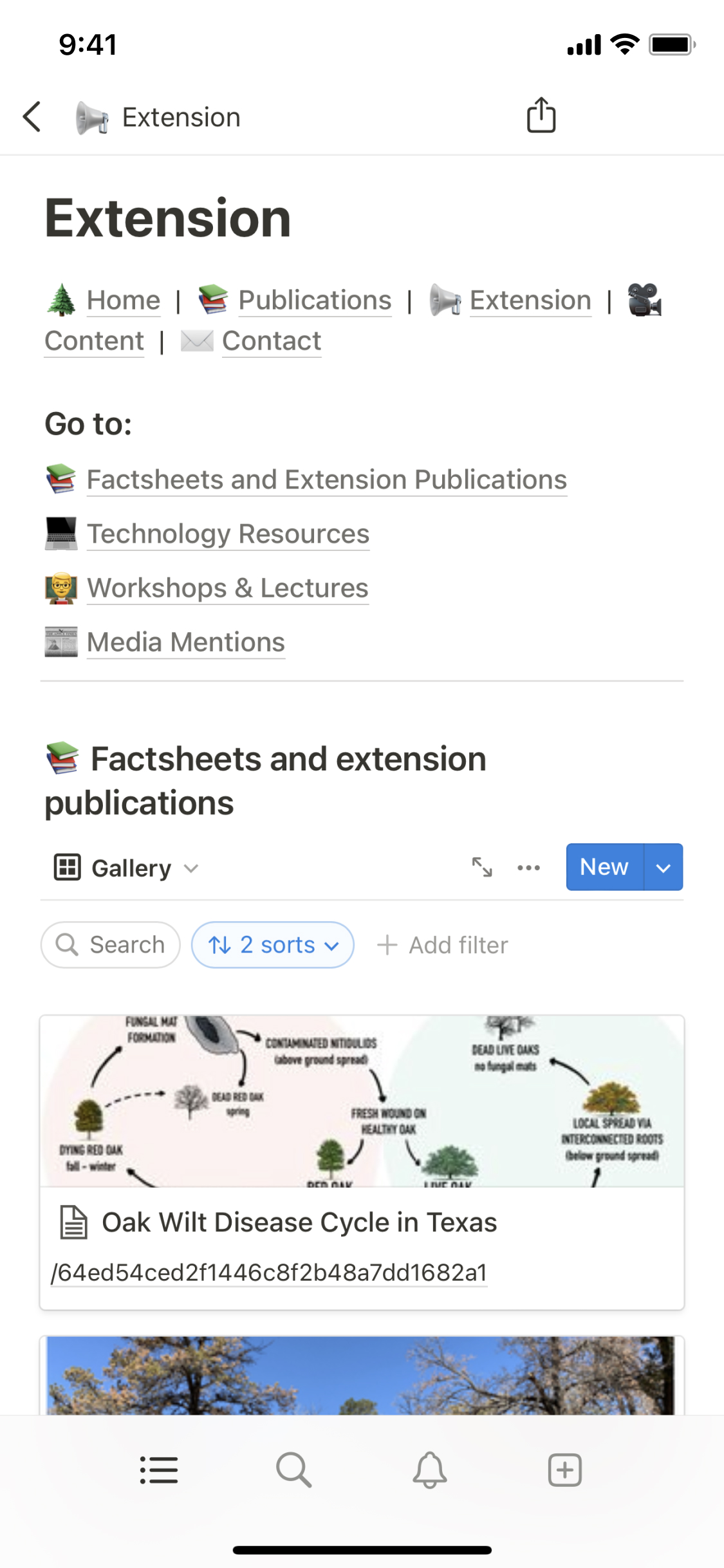Jump to Factsheets and Extension Publications
The height and width of the screenshot is (1568, 724).
(x=326, y=480)
